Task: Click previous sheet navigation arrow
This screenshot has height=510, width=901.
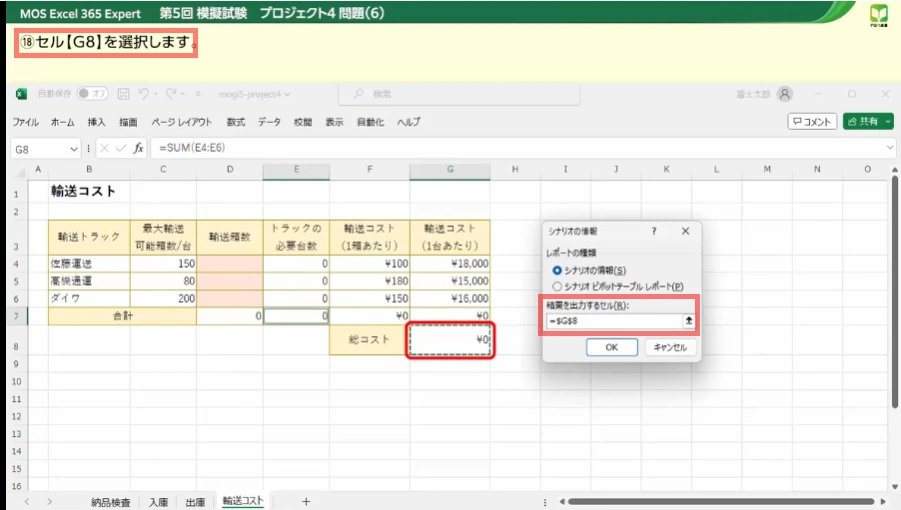Action: pyautogui.click(x=26, y=502)
